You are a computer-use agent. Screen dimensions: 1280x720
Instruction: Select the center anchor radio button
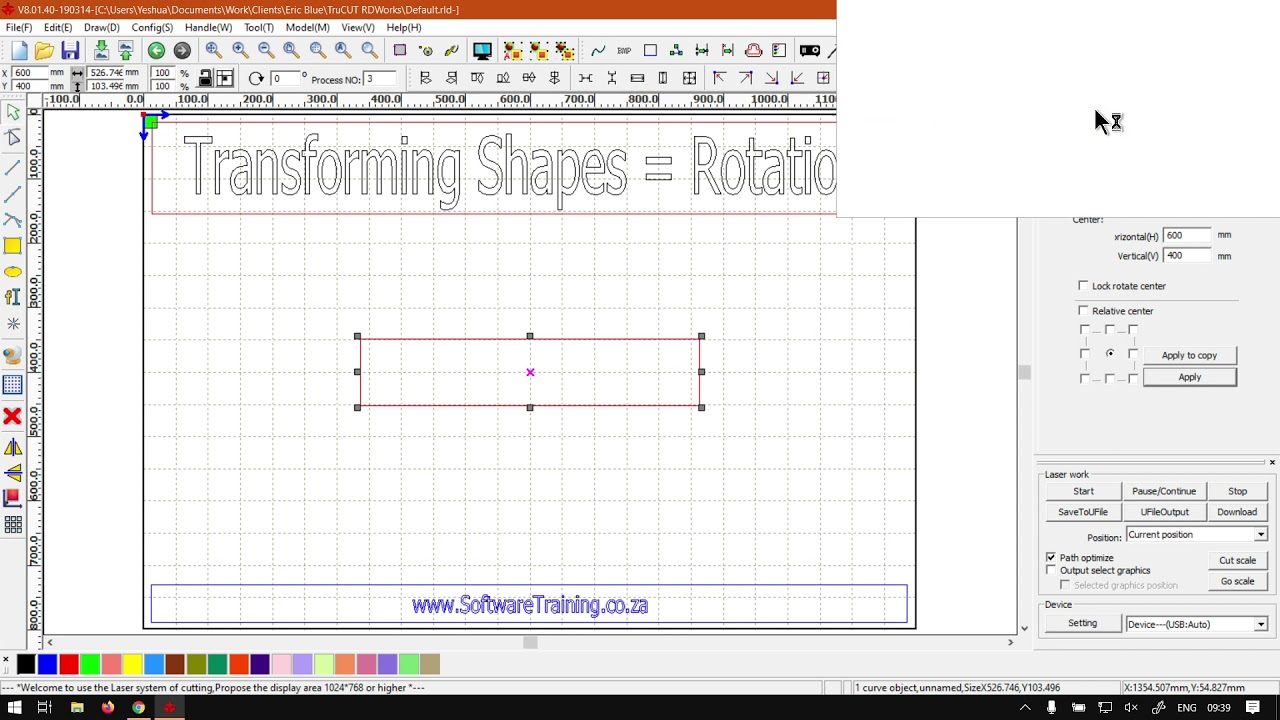[x=1110, y=353]
